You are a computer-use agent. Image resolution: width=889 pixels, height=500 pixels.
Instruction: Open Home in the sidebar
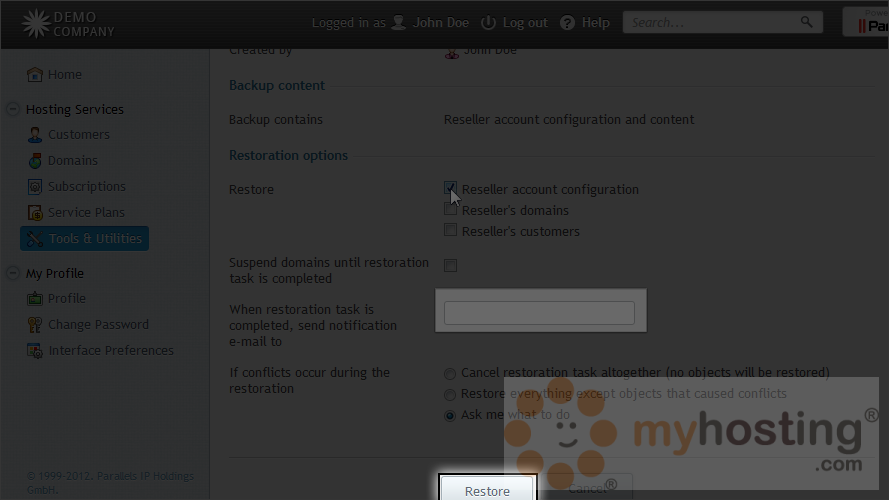[x=65, y=74]
